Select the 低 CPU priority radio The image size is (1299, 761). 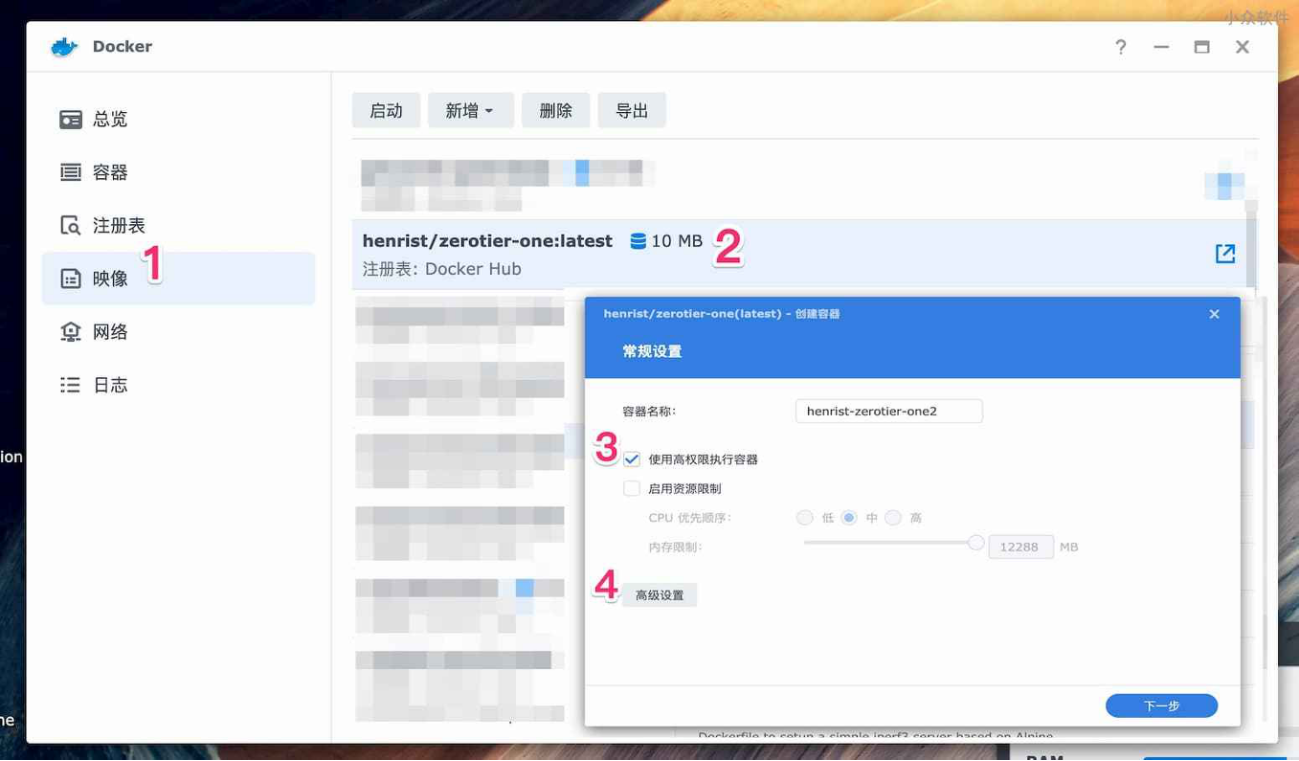[805, 517]
